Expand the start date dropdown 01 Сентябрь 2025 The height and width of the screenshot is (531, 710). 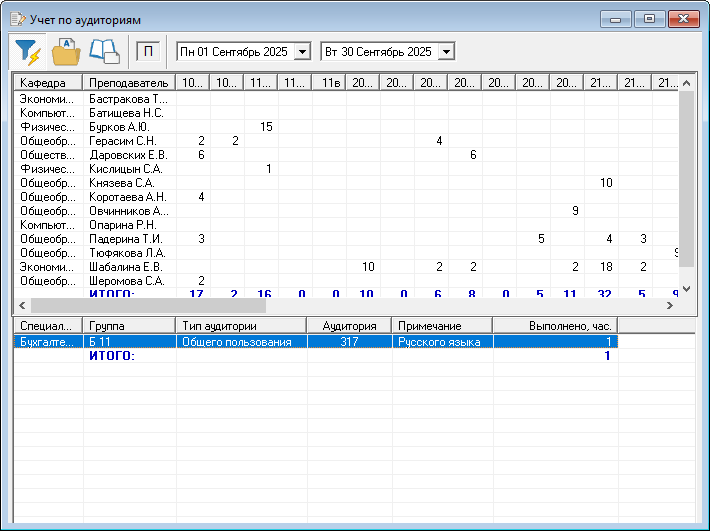click(x=303, y=51)
